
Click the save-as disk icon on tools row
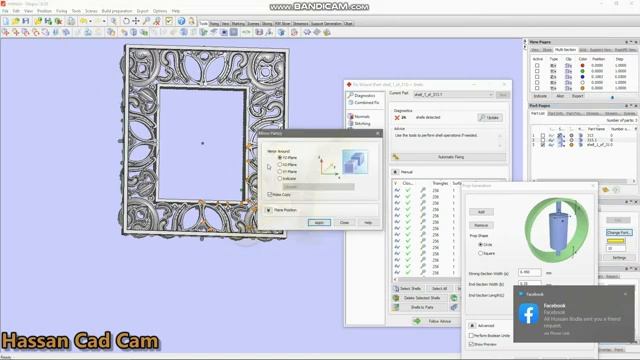[259, 32]
